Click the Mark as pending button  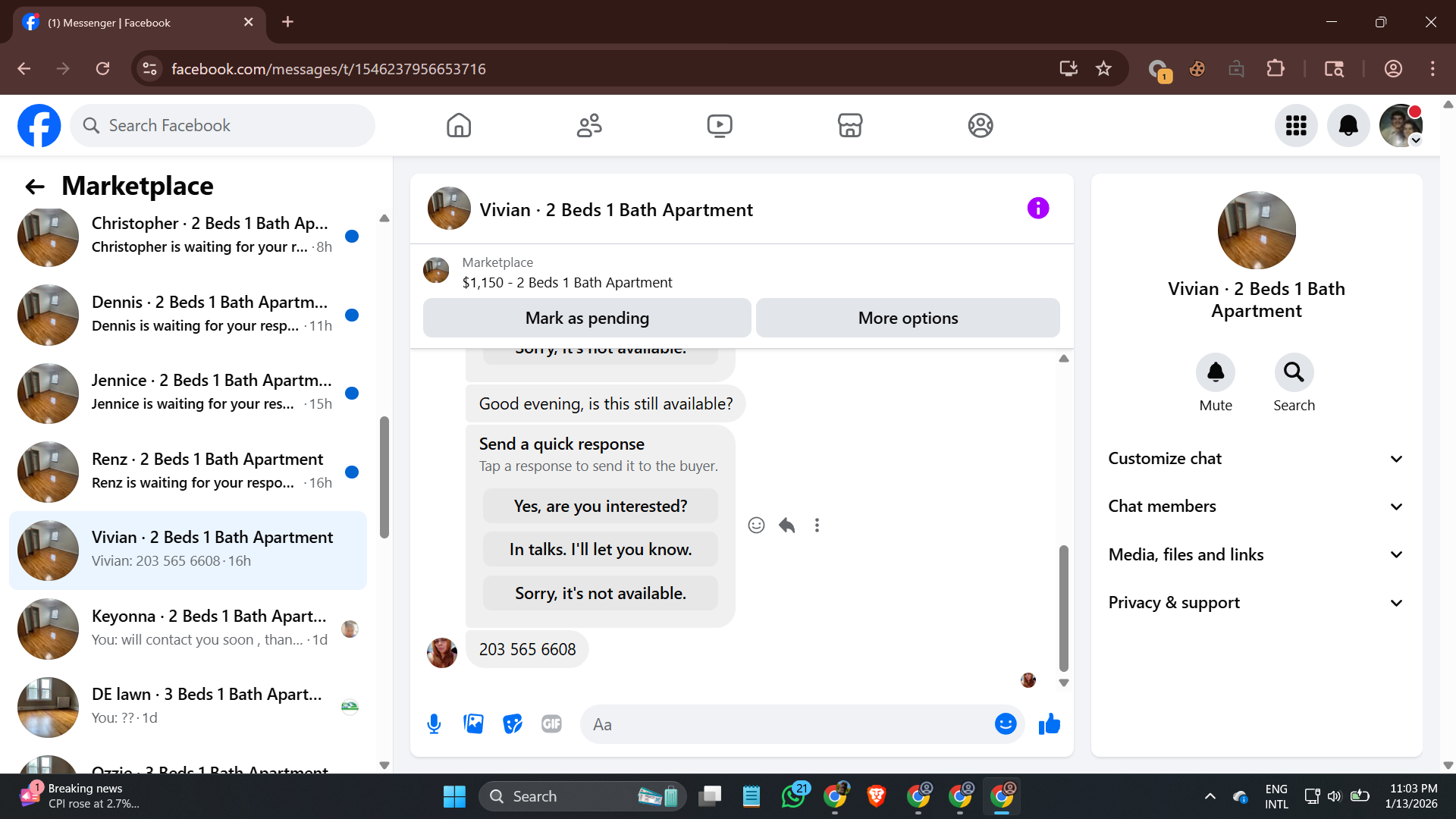(587, 318)
